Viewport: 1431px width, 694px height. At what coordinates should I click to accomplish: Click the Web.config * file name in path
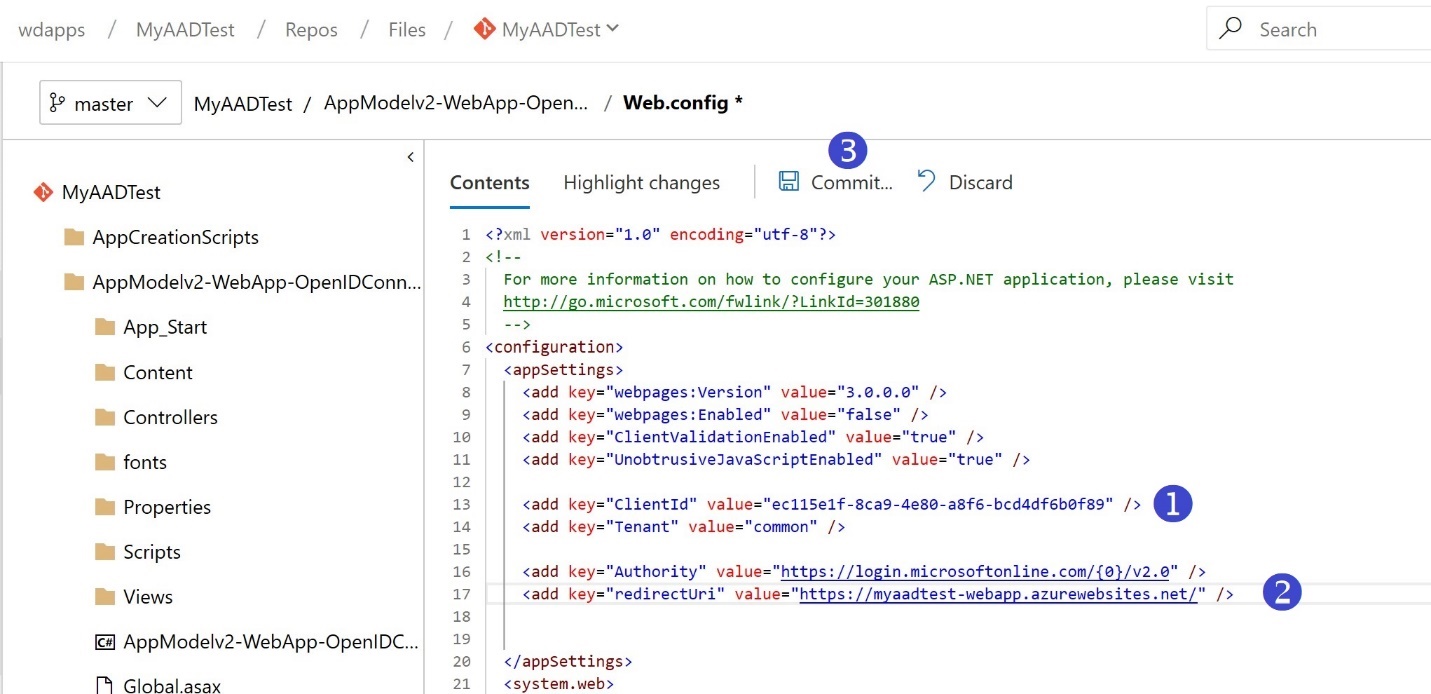tap(683, 103)
